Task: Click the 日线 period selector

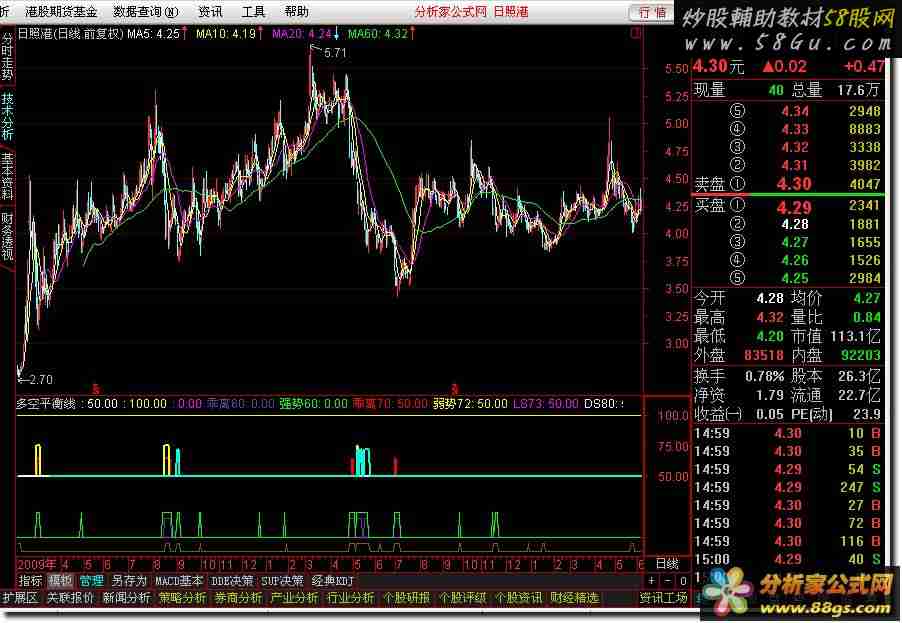Action: (667, 564)
